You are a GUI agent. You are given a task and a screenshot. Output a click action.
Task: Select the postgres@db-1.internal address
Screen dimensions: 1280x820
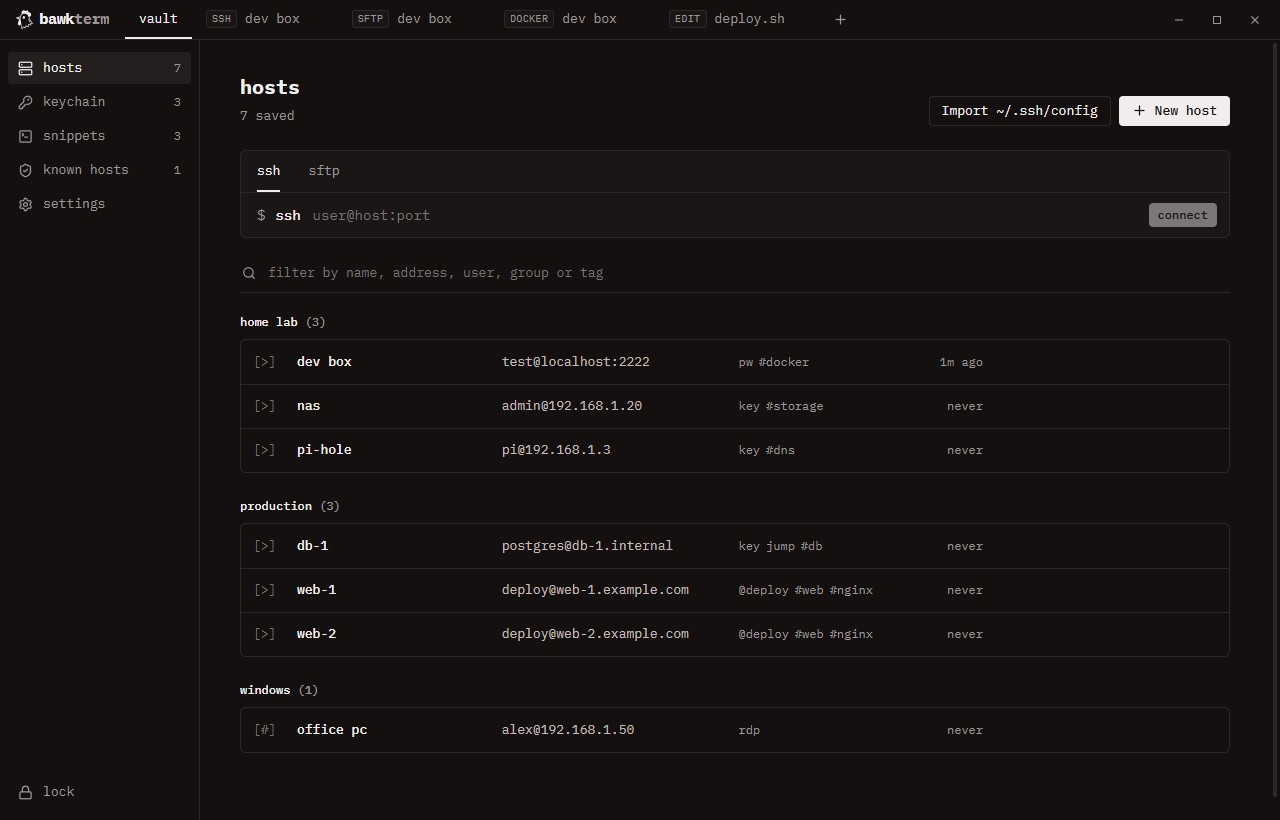point(587,546)
